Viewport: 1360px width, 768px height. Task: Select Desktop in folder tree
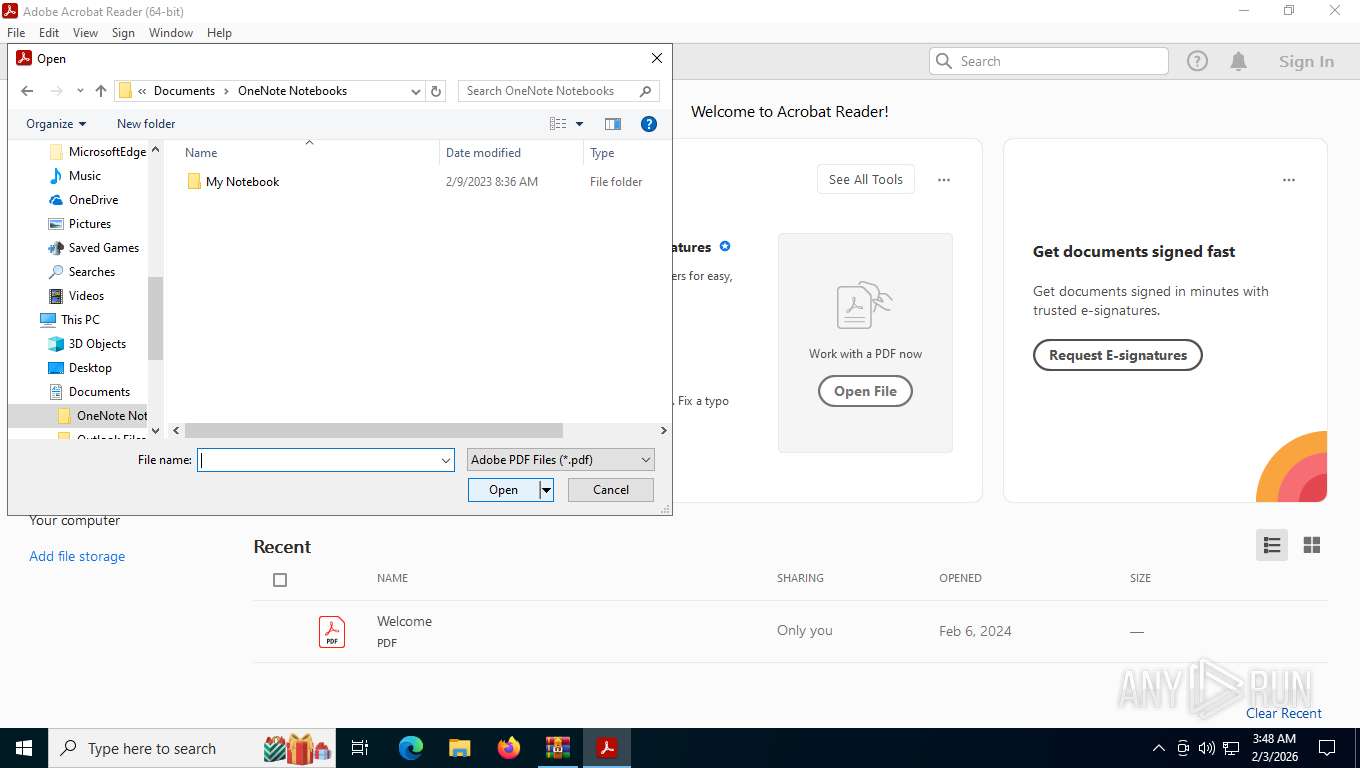pos(90,368)
